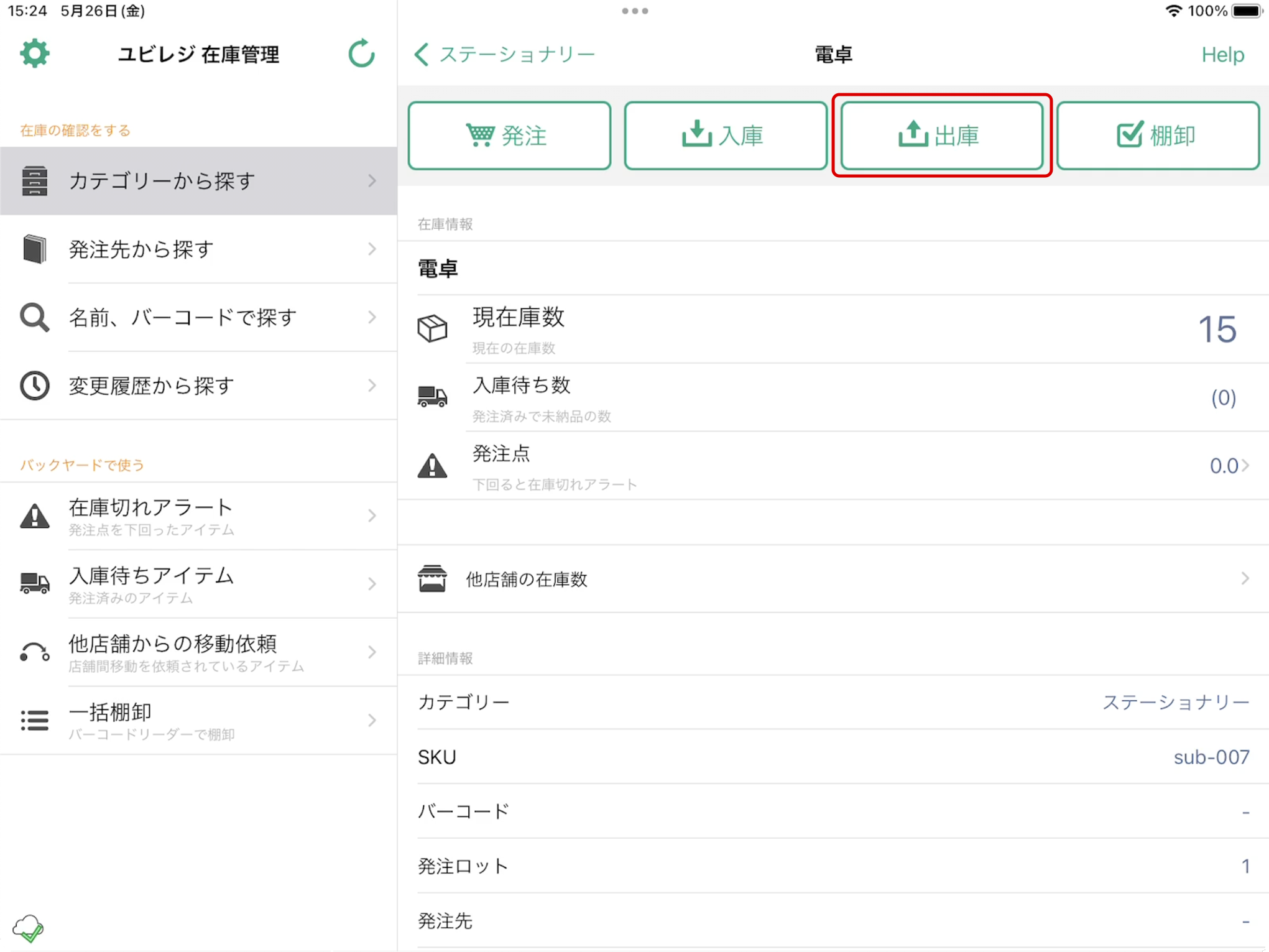Tap the 棚卸 stocktaking button
The width and height of the screenshot is (1269, 952).
[x=1158, y=136]
